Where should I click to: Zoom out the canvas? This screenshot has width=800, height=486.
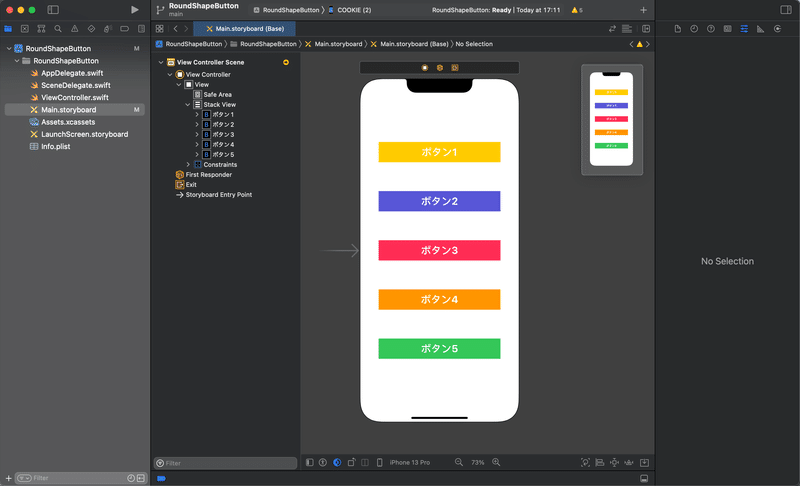click(459, 463)
